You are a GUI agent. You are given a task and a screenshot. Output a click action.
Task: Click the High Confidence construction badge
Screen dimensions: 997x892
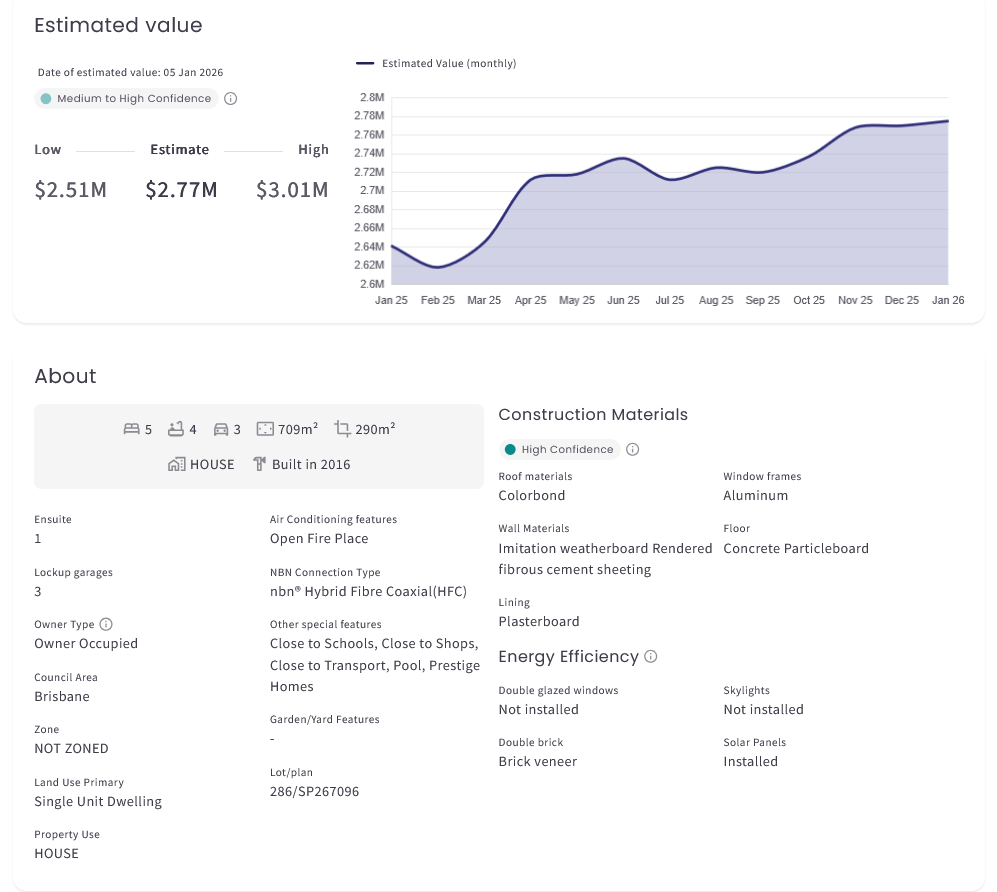click(x=559, y=450)
